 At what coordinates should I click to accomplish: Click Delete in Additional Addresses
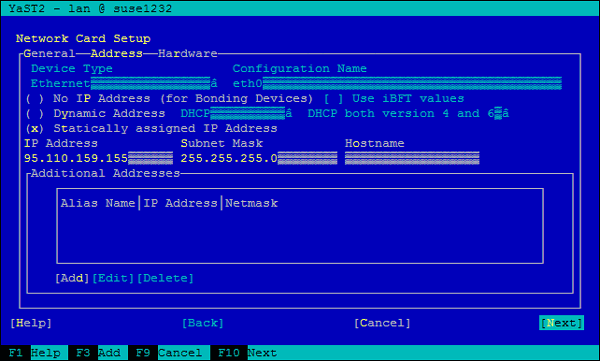pos(165,278)
